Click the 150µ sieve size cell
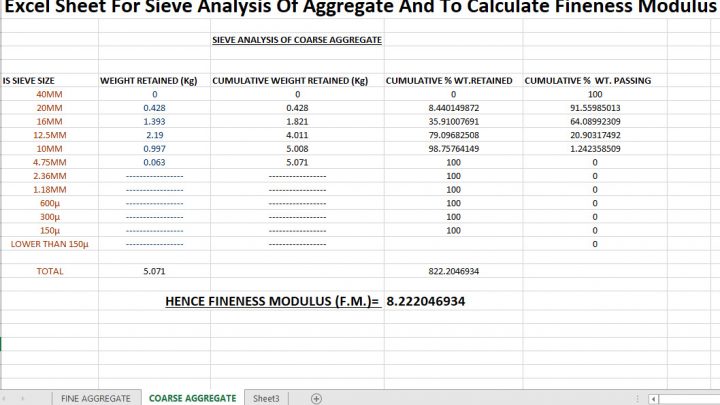Viewport: 720px width, 405px height. click(50, 231)
